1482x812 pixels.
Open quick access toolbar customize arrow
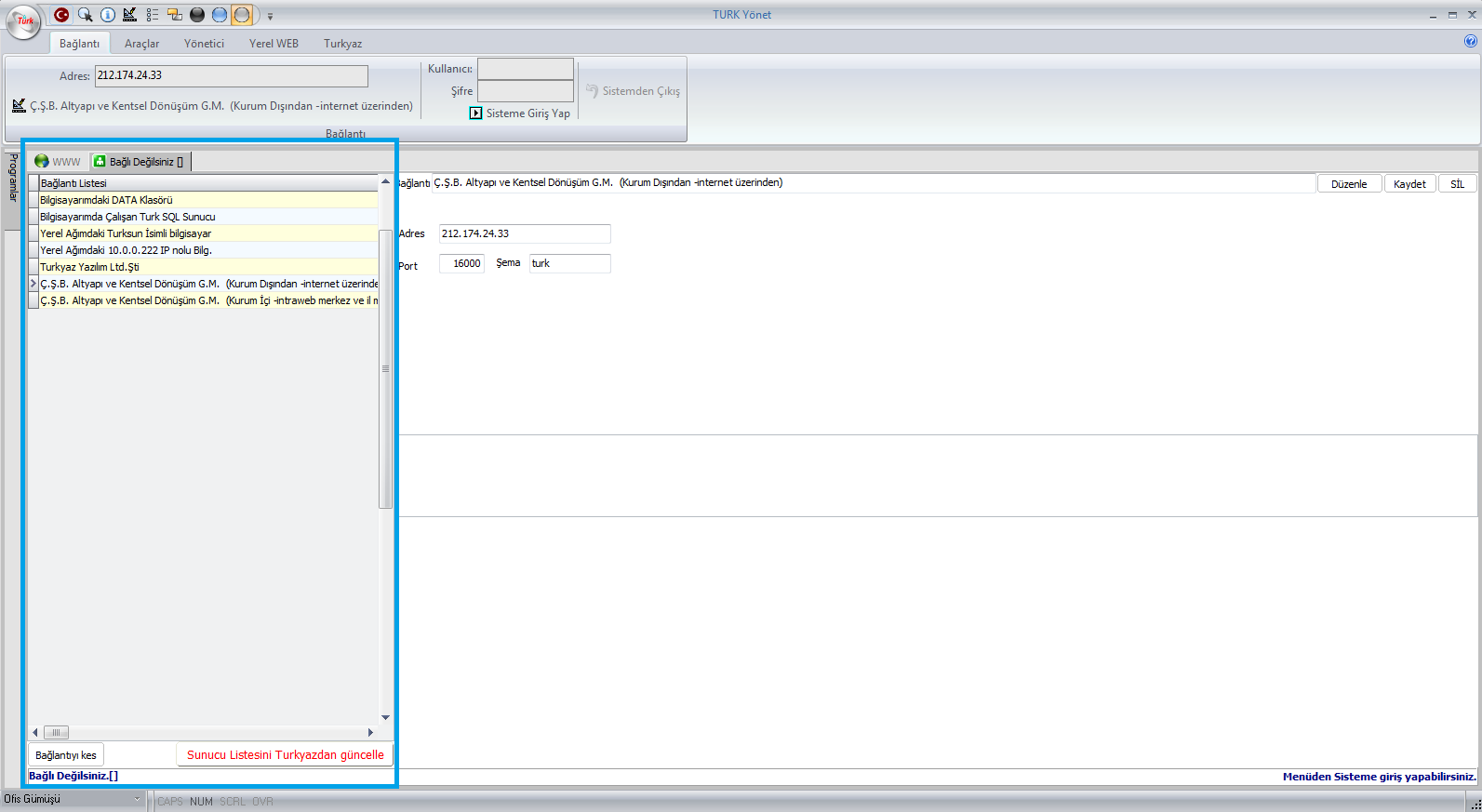click(270, 16)
